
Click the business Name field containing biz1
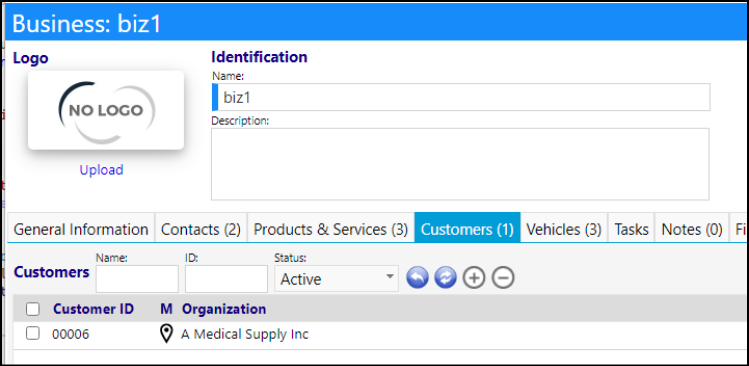point(461,97)
